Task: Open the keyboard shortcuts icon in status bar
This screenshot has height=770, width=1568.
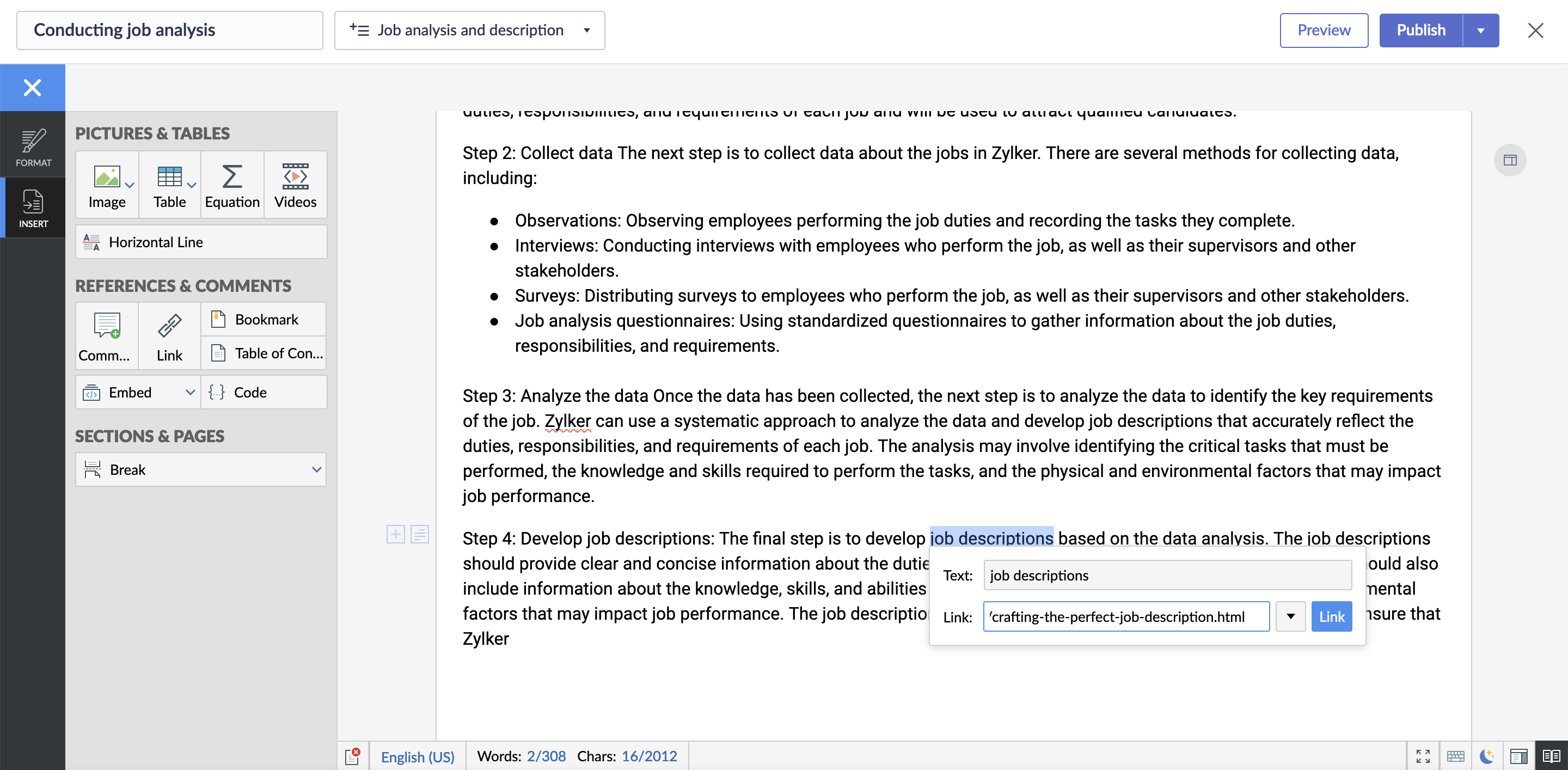Action: [1455, 756]
